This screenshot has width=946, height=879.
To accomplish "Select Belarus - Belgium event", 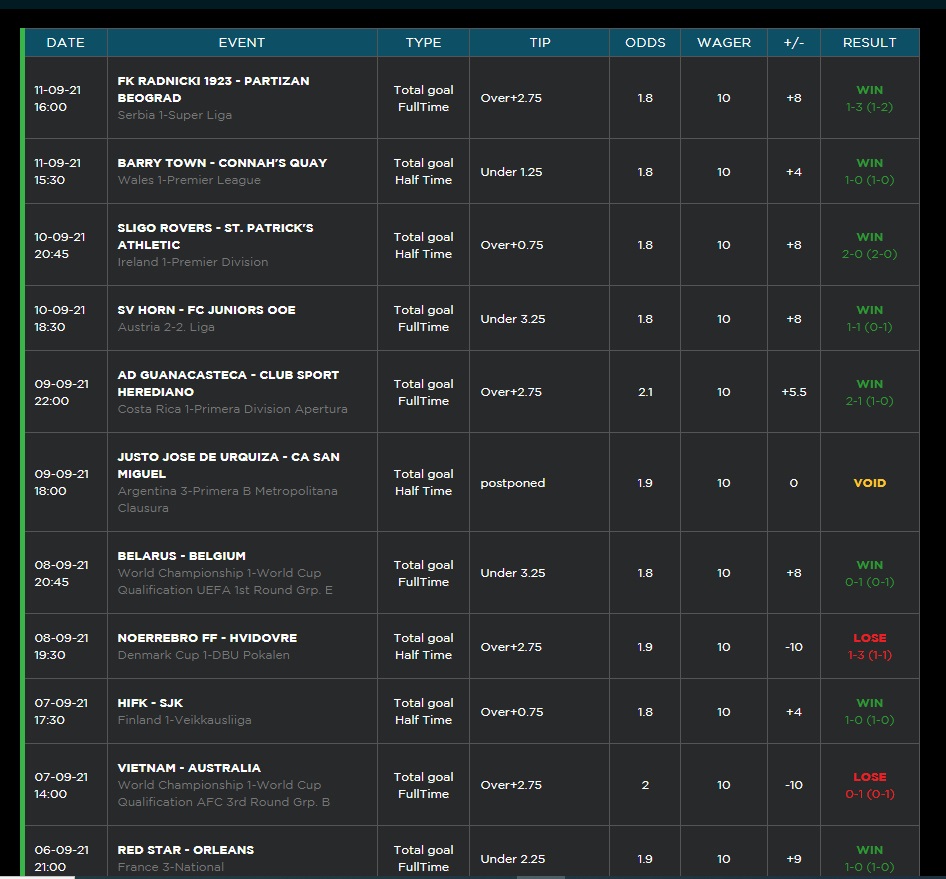I will pos(182,556).
